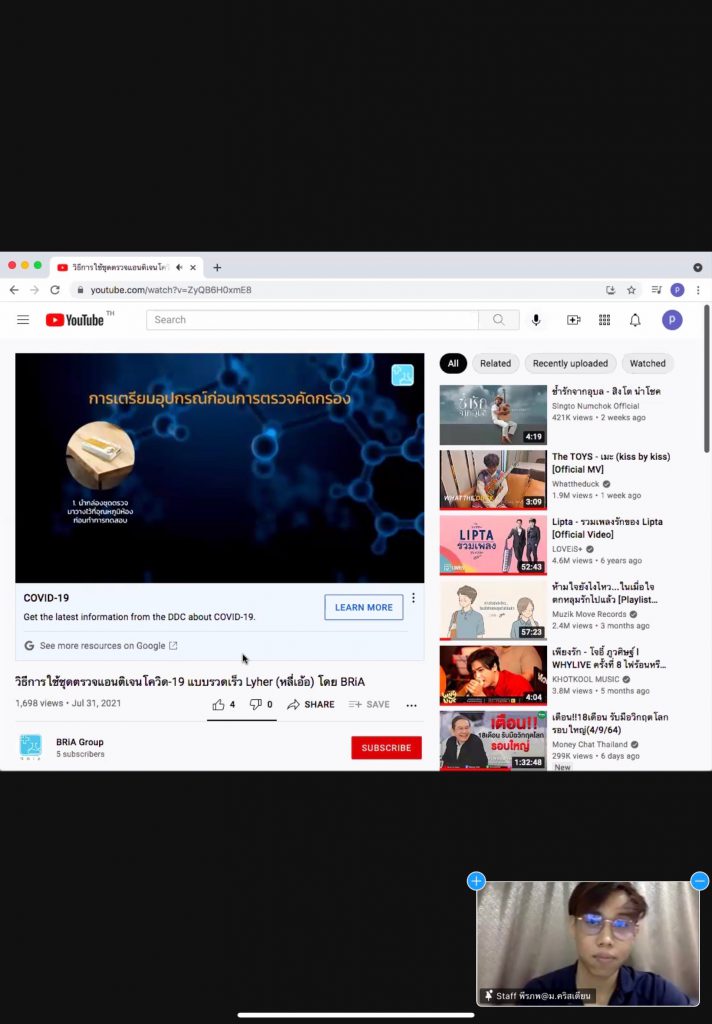712x1024 pixels.
Task: Open Chrome profile avatar in toolbar
Action: pos(677,289)
